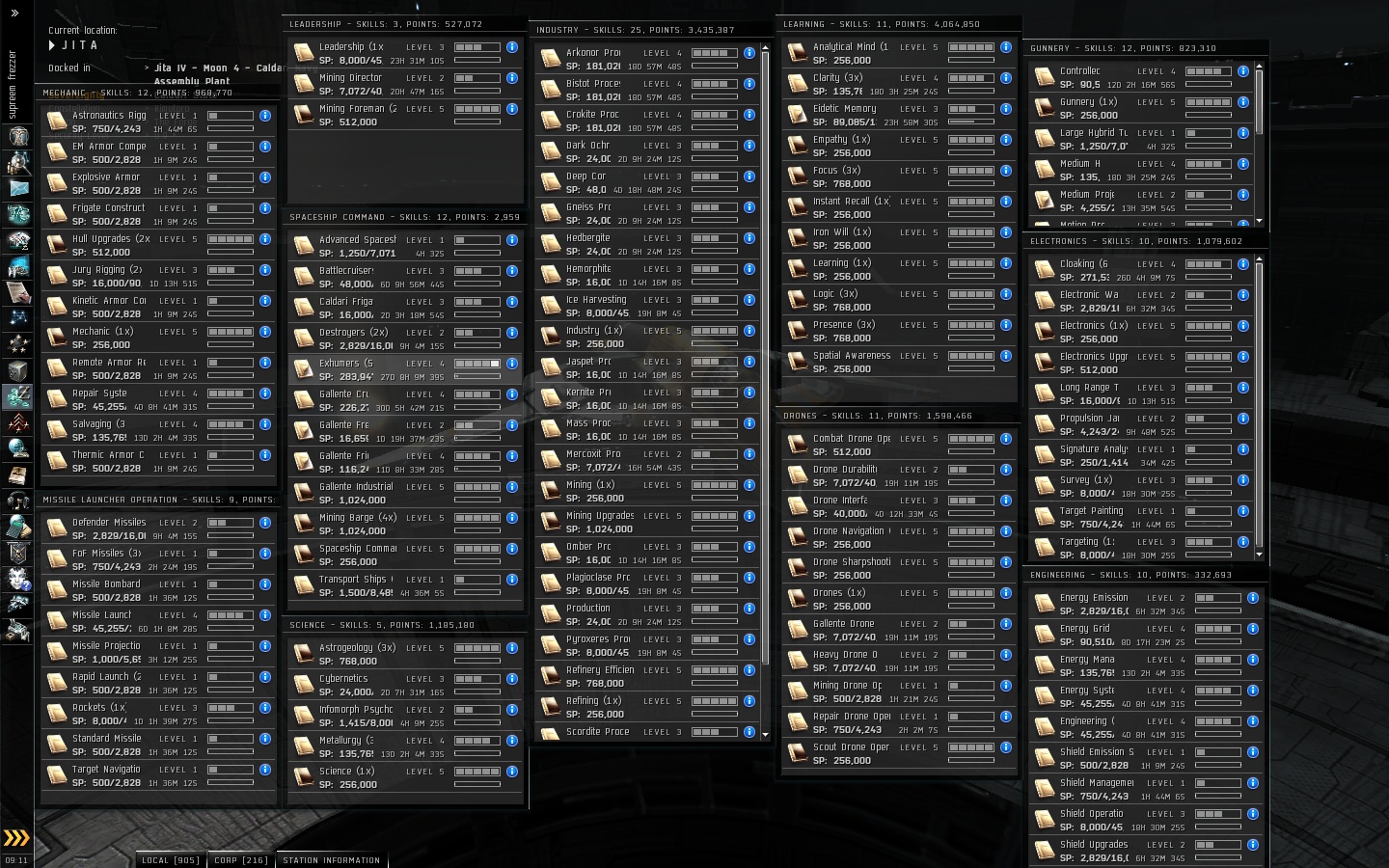Screen dimensions: 1389x868
Task: Show info for the Rockets skill
Action: [265, 708]
